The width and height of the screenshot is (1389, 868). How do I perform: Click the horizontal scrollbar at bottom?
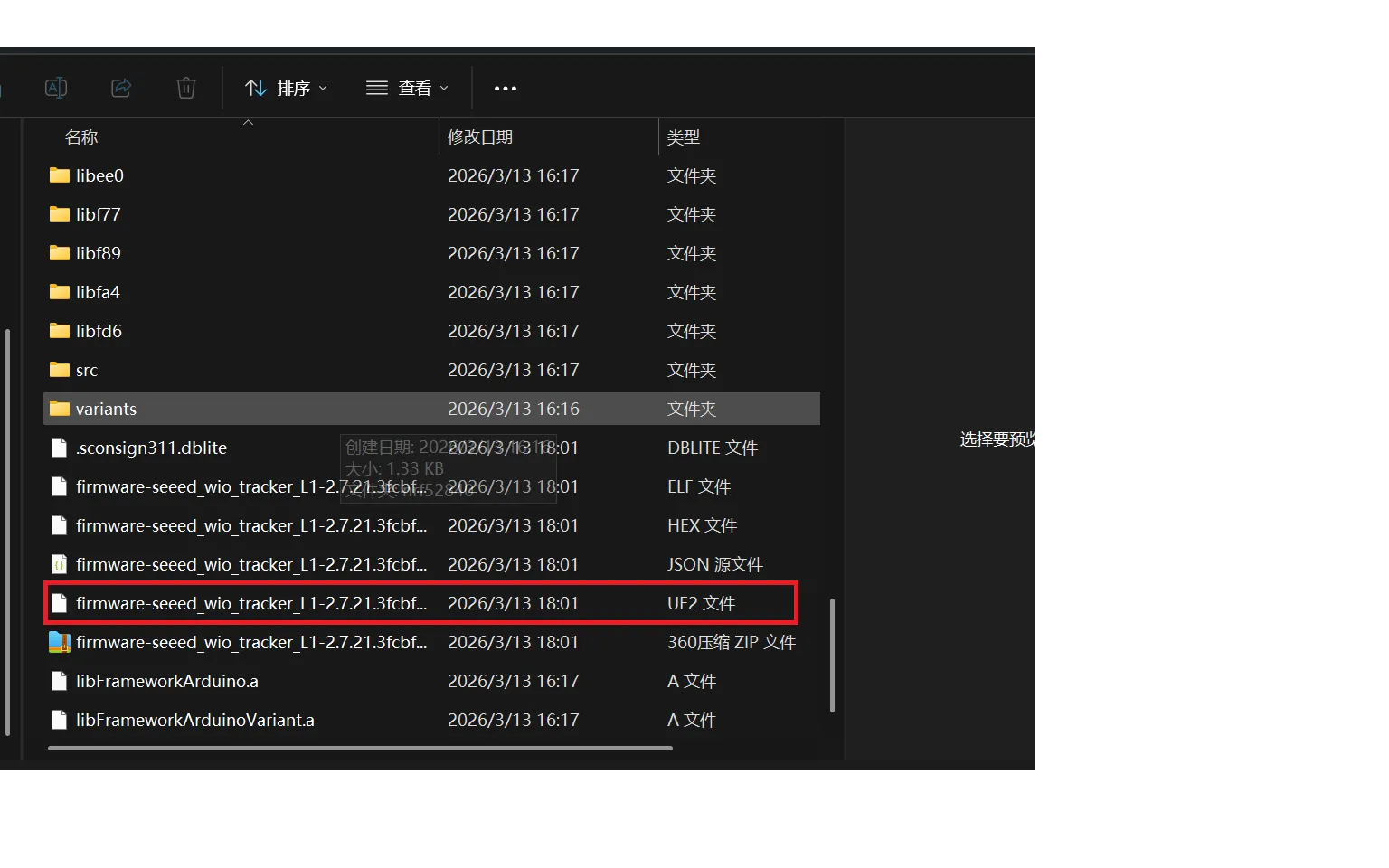pos(360,748)
